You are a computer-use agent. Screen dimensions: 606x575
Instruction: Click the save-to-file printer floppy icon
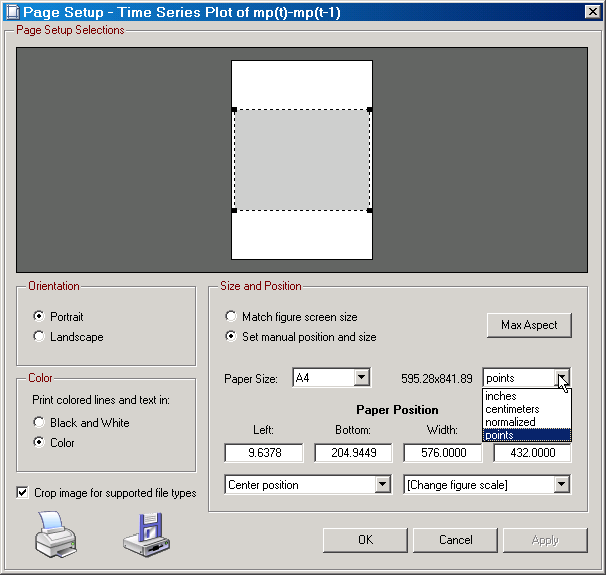click(147, 534)
